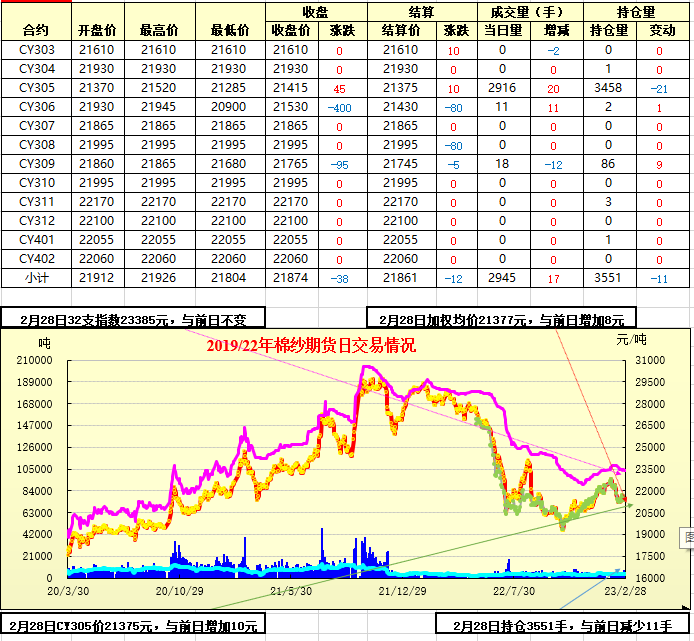Viewport: 694px width, 641px height.
Task: Click the CY305 contract row label
Action: pos(36,88)
